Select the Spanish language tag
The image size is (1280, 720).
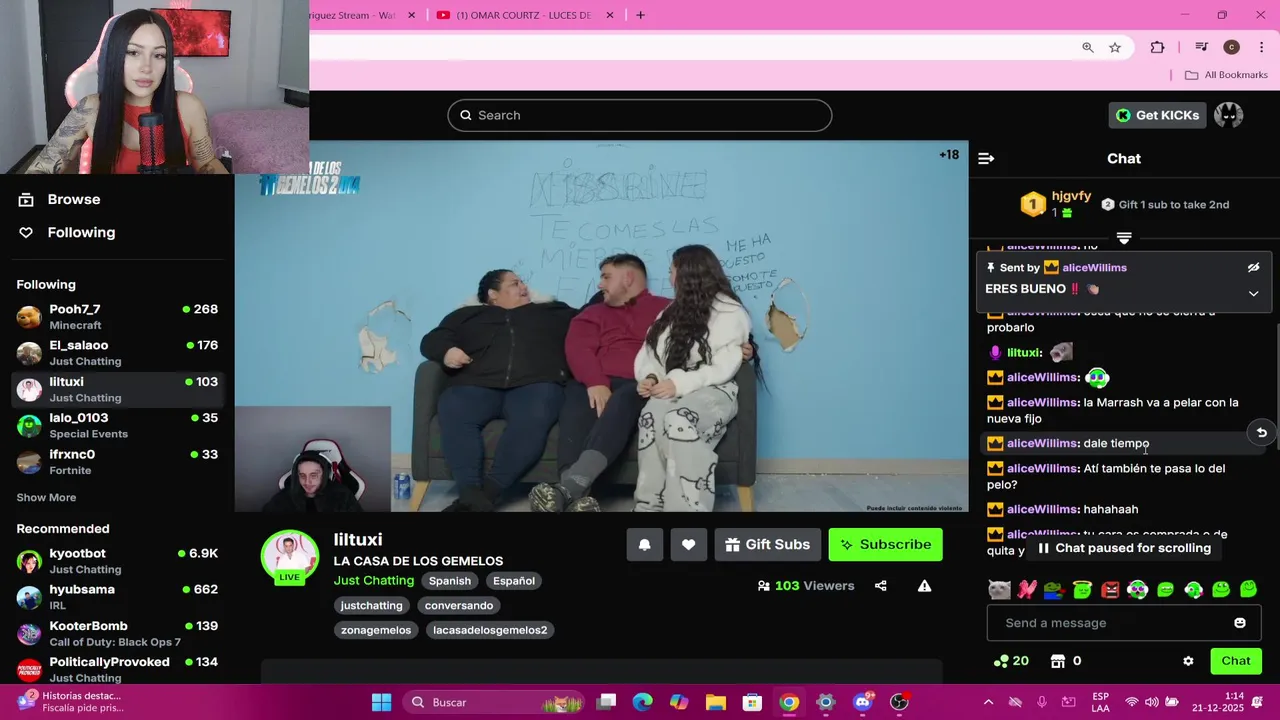tap(450, 581)
